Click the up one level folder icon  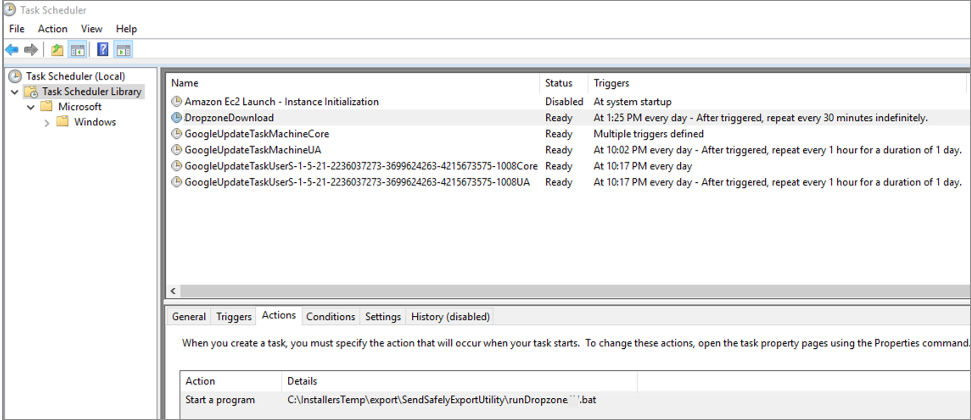57,50
